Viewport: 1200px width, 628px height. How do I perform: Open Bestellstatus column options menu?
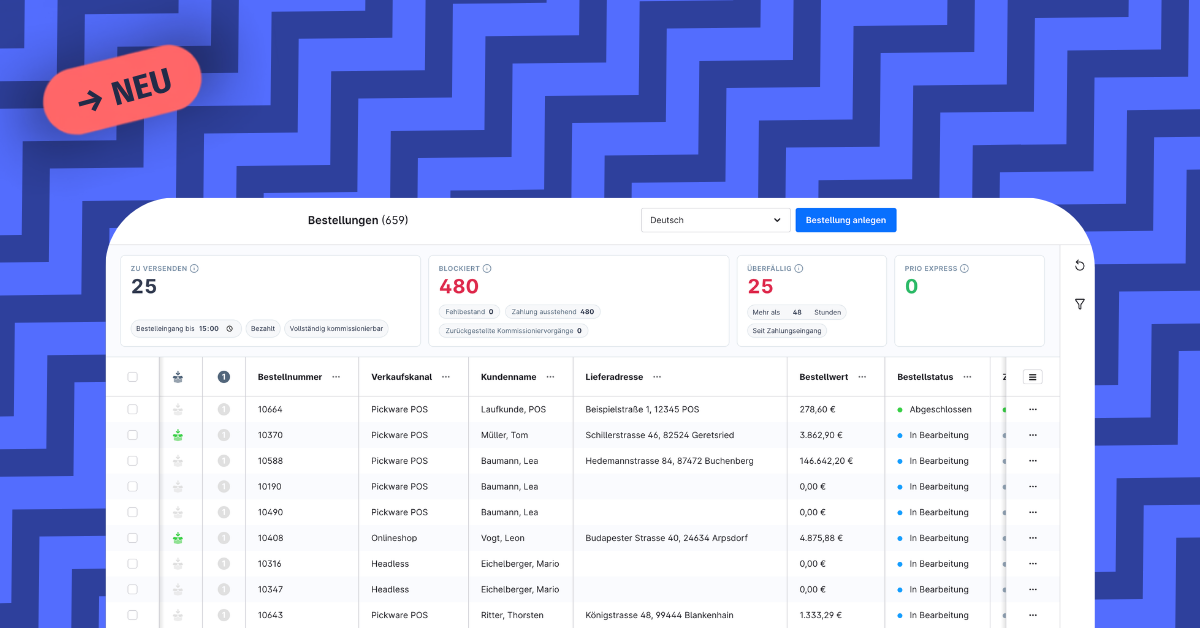[x=967, y=377]
